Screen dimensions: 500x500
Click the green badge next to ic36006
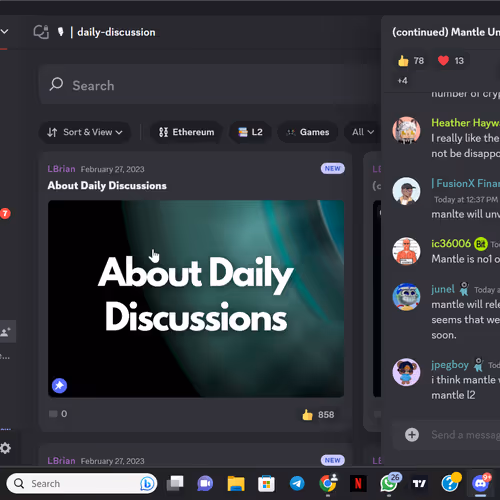(x=481, y=244)
